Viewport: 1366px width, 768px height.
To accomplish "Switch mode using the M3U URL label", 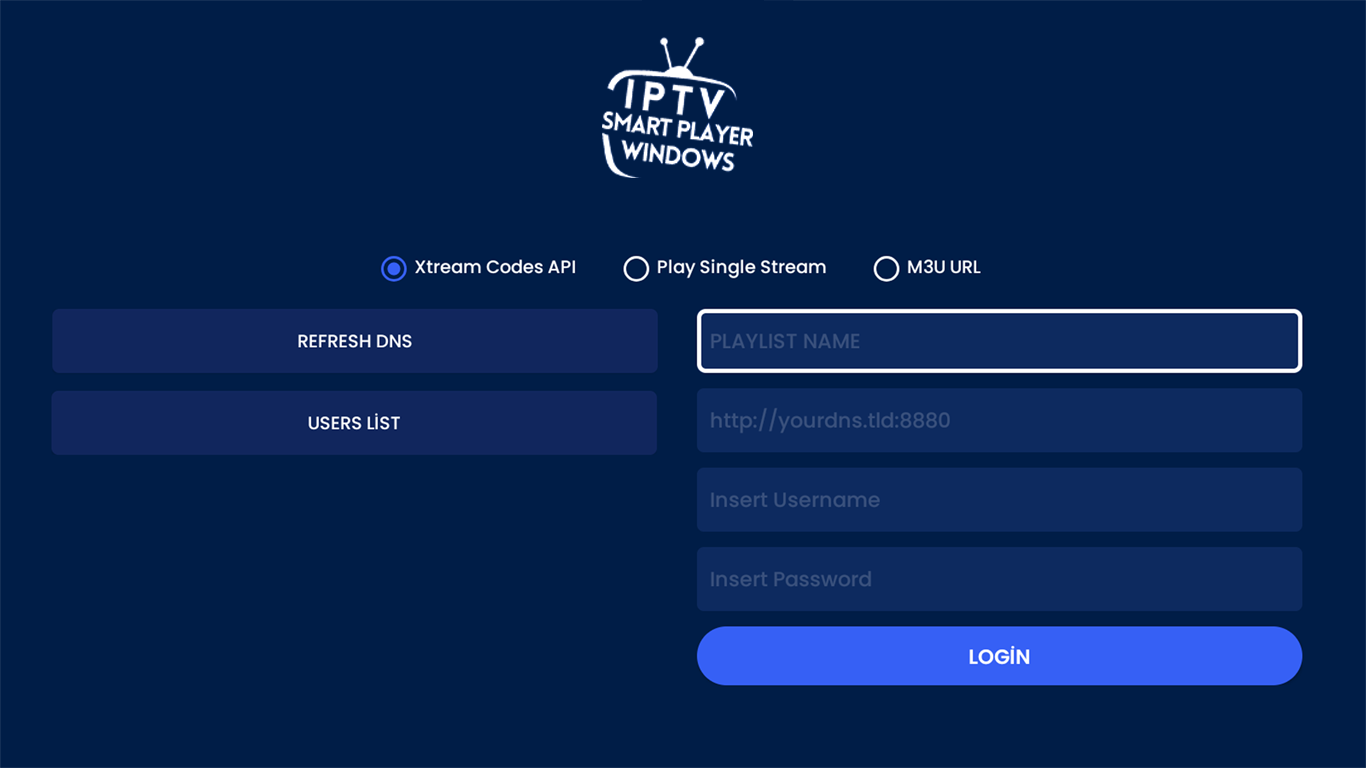I will [x=943, y=267].
